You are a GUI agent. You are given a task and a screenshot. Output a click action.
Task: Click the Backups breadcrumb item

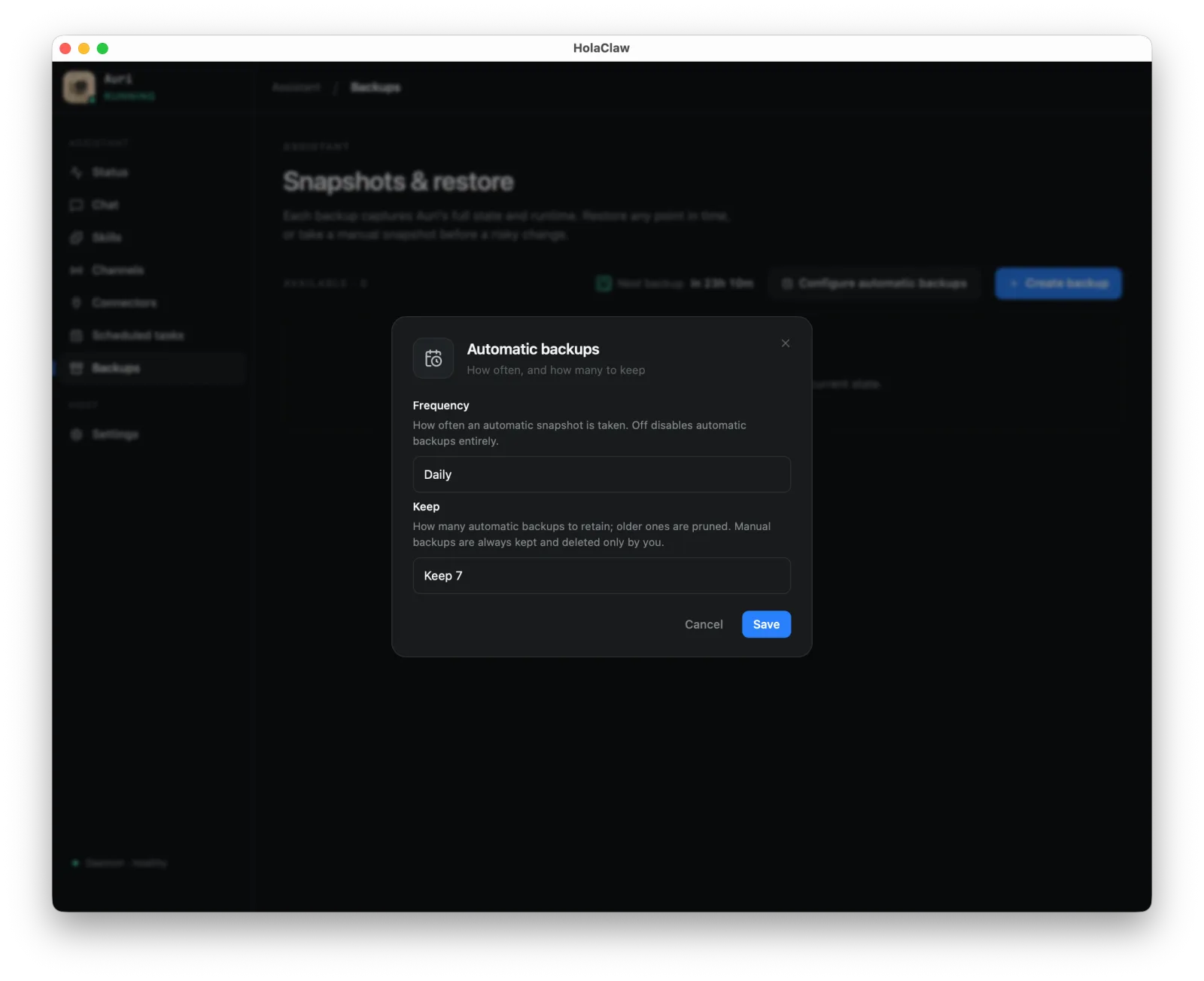click(x=375, y=87)
